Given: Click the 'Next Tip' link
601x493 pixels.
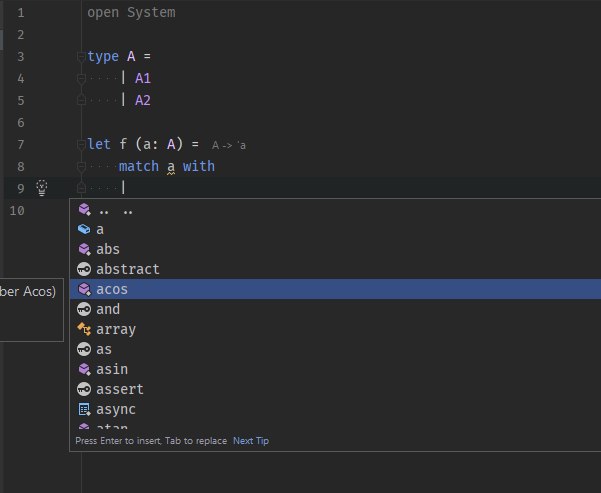Looking at the screenshot, I should (250, 441).
